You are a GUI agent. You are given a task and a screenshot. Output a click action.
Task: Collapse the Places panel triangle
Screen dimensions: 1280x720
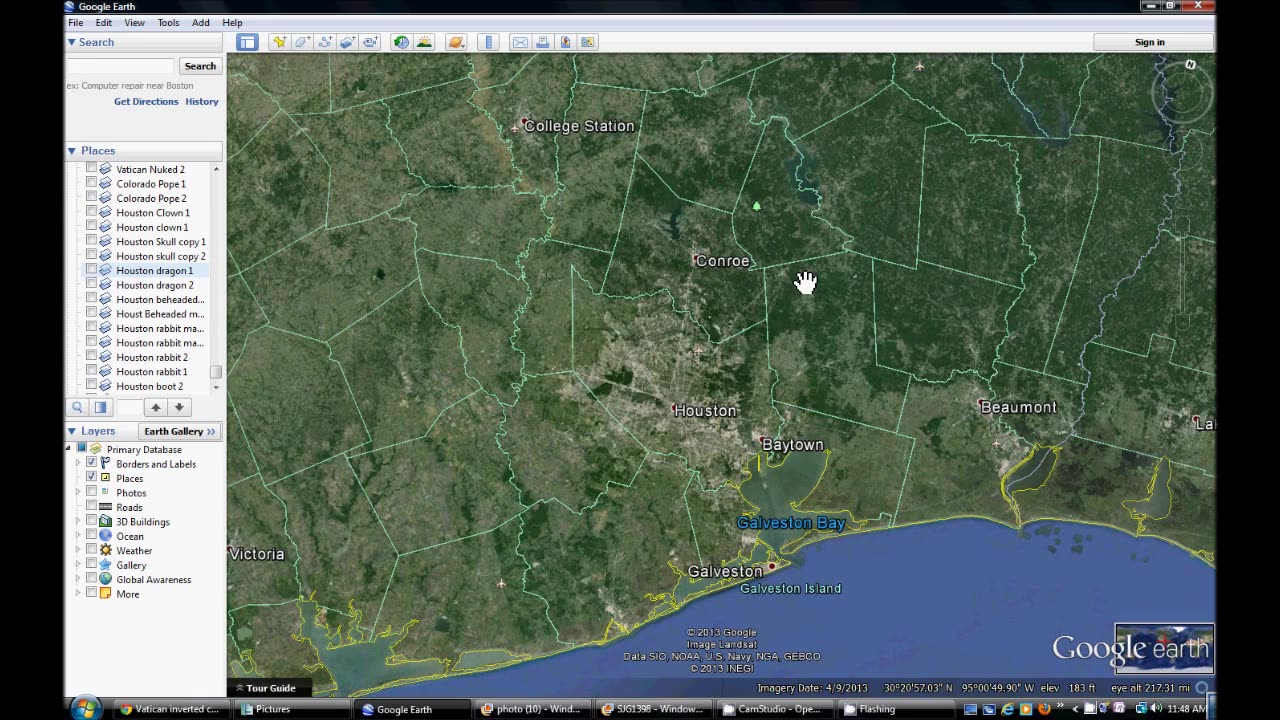pyautogui.click(x=72, y=151)
